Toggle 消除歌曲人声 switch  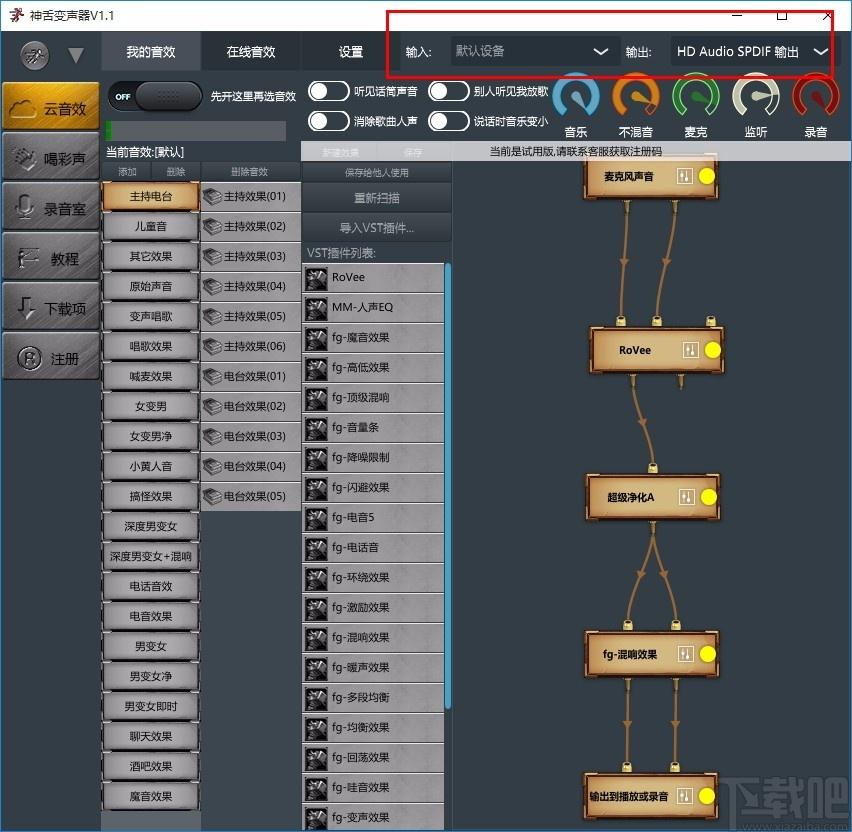coord(328,121)
